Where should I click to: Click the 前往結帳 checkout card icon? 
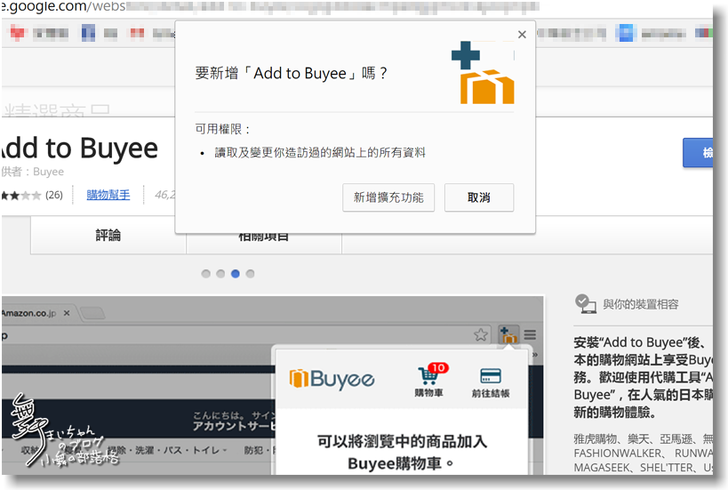[490, 377]
